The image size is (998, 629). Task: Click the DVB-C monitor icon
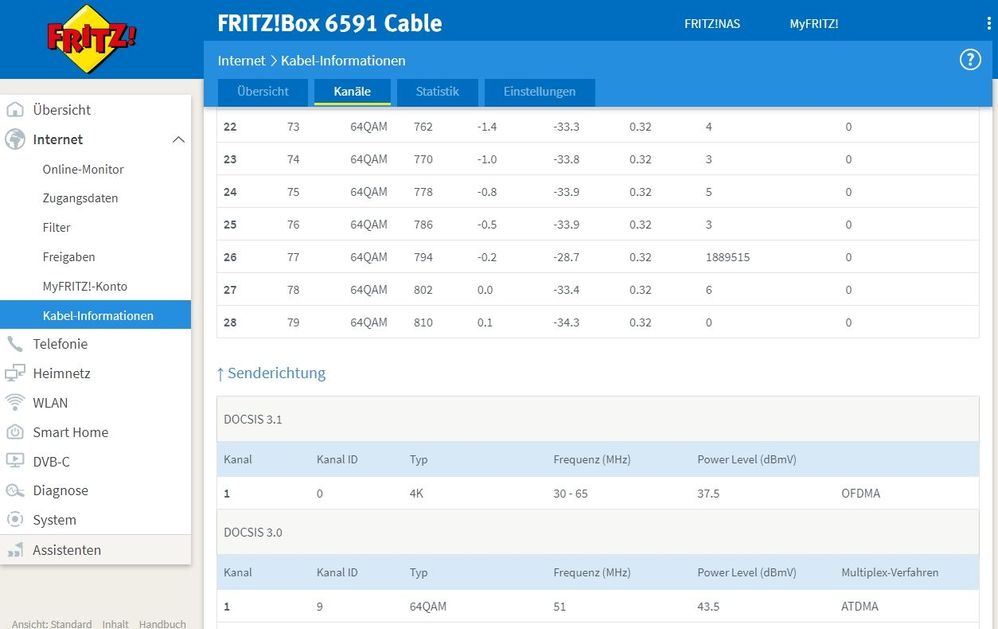[x=15, y=461]
